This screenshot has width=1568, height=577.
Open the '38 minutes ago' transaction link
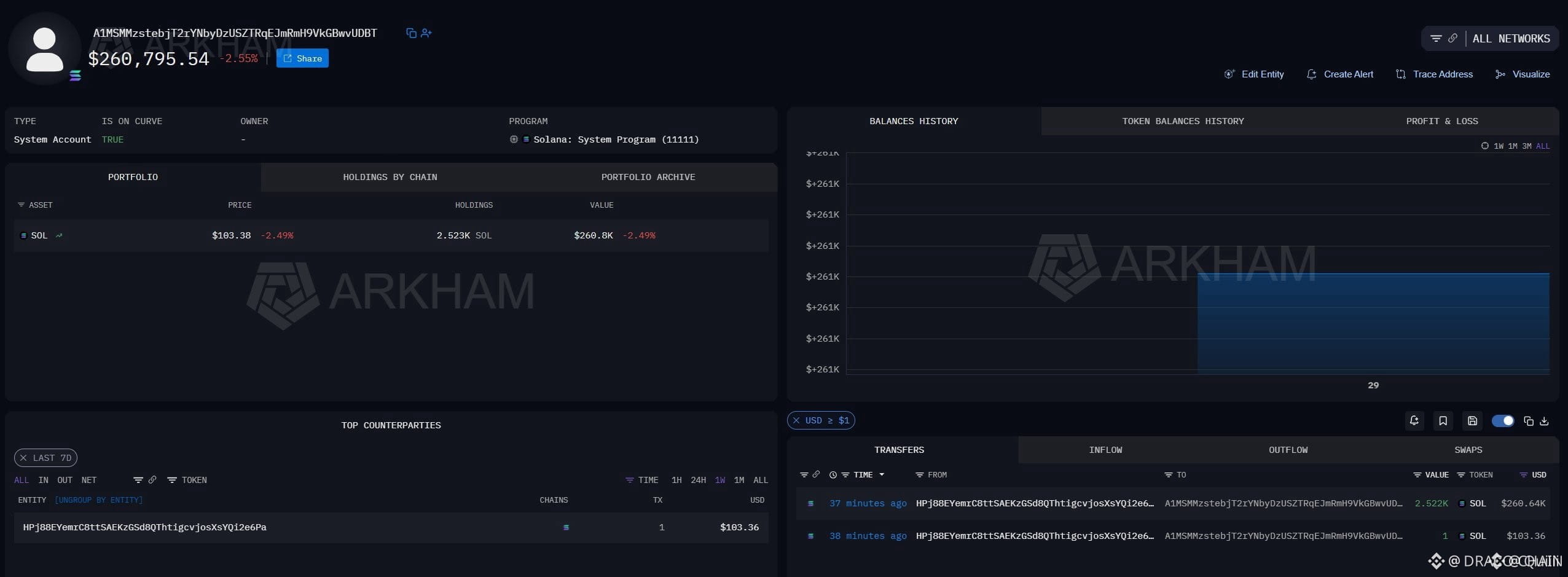868,536
